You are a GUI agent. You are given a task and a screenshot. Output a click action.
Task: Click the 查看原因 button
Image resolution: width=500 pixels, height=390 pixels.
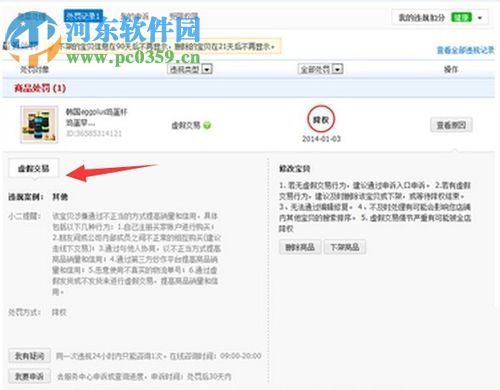pyautogui.click(x=451, y=125)
